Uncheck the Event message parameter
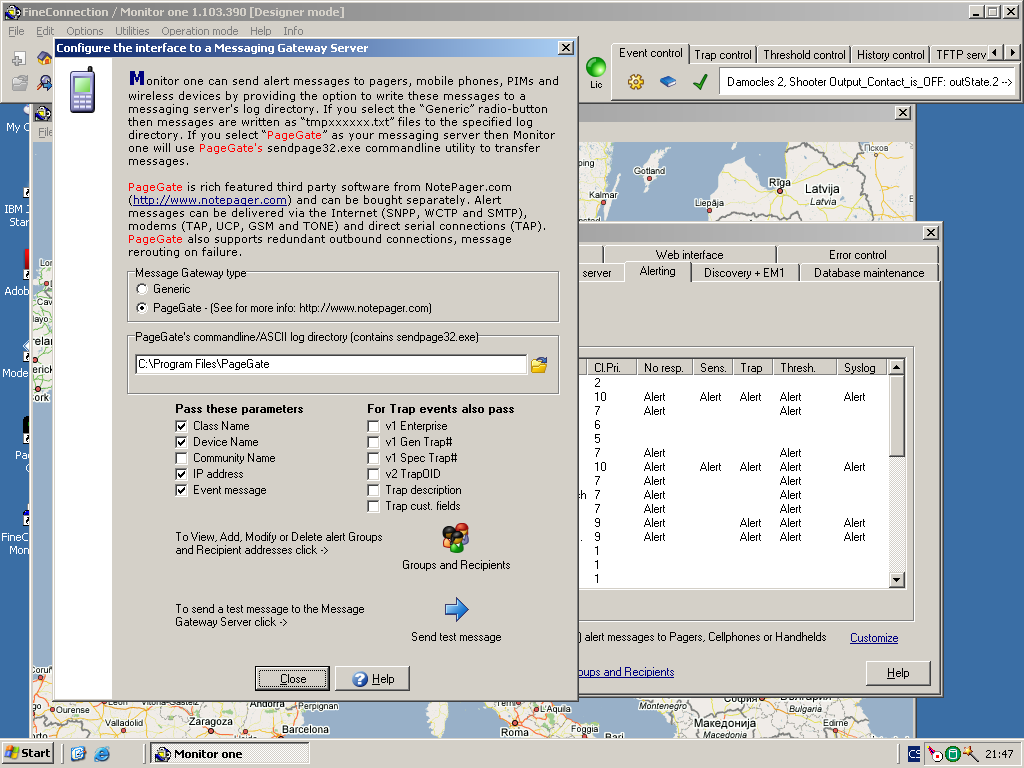 pos(182,490)
